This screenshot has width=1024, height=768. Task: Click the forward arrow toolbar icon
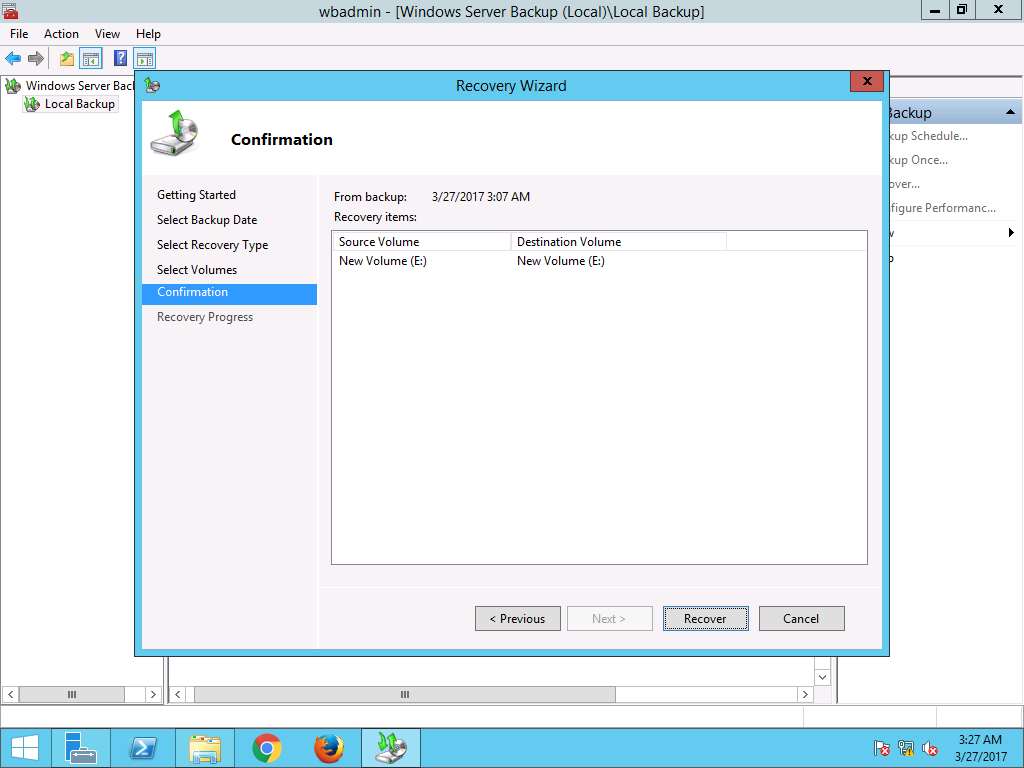36,59
